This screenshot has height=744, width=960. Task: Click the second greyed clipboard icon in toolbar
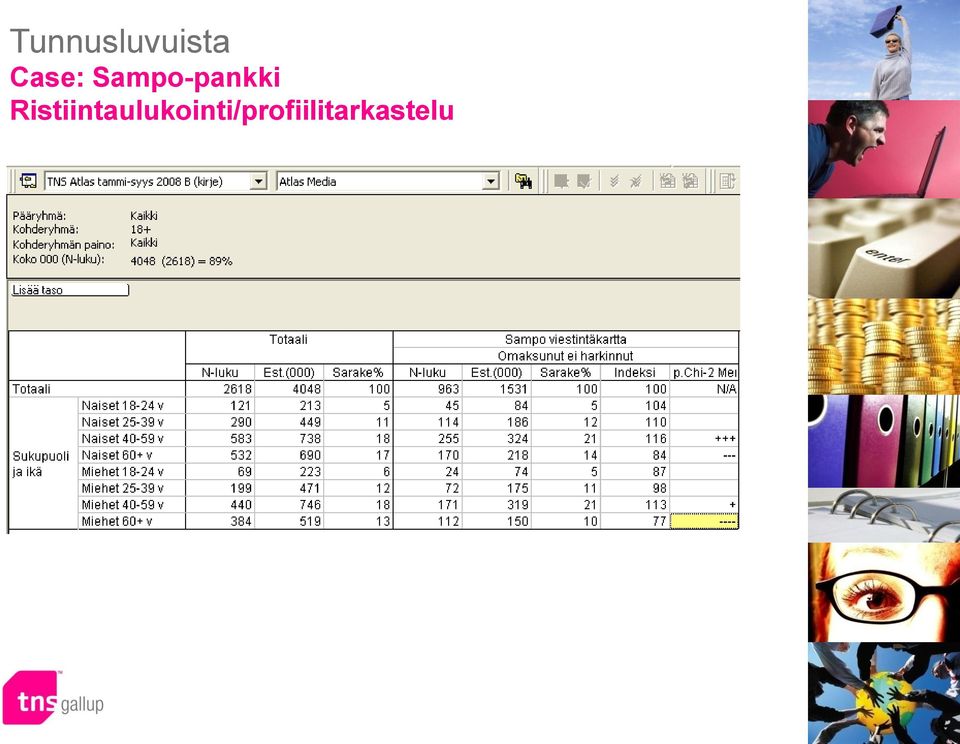[x=690, y=181]
